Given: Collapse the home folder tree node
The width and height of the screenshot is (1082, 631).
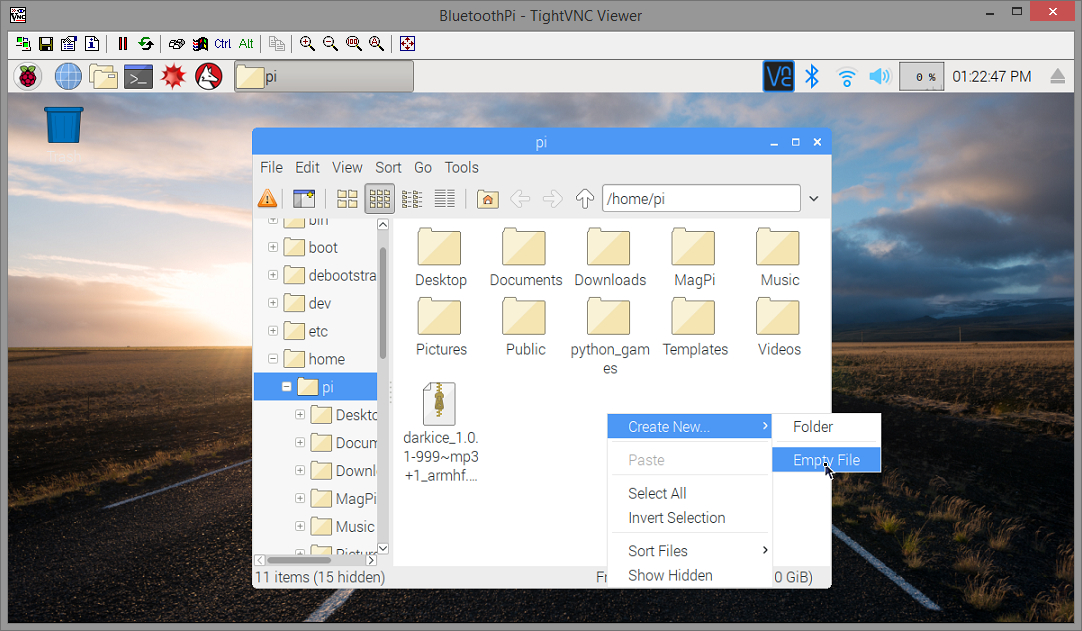Looking at the screenshot, I should point(273,358).
